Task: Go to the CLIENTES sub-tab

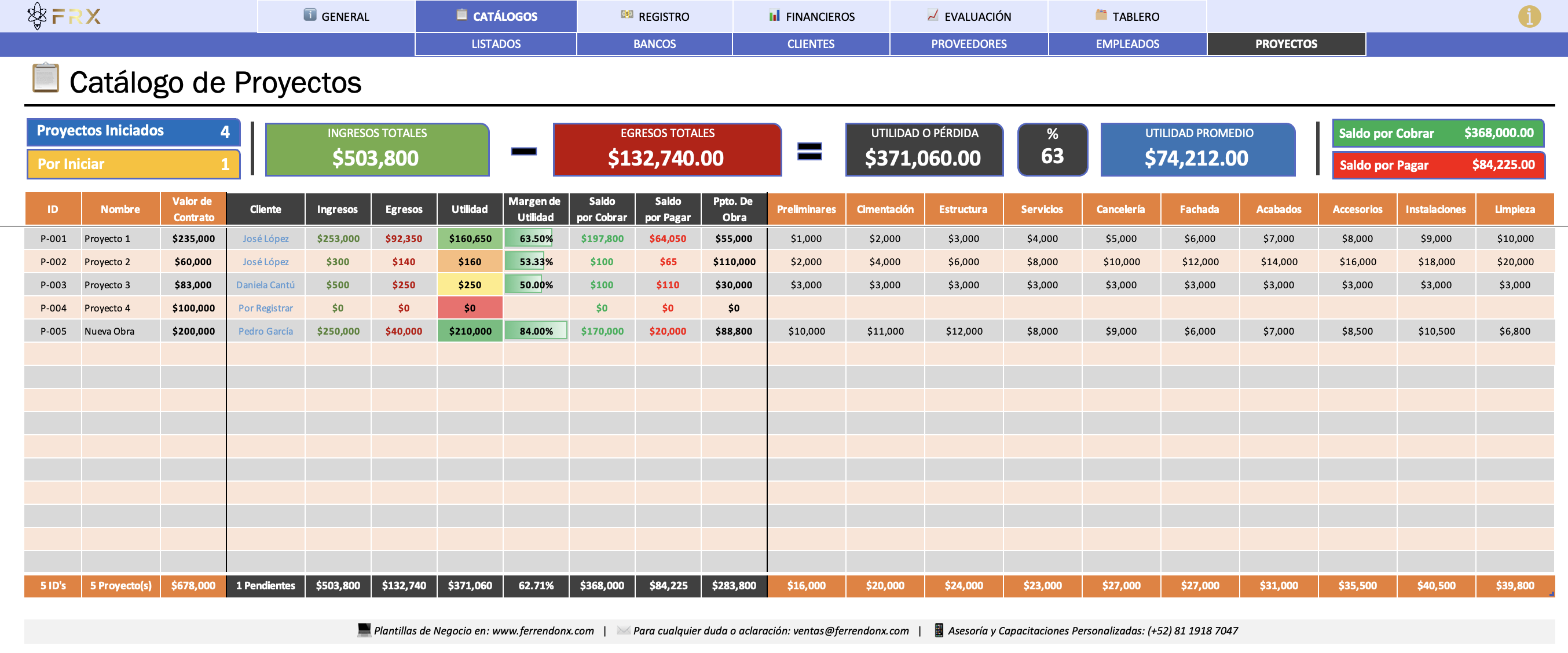Action: 810,44
